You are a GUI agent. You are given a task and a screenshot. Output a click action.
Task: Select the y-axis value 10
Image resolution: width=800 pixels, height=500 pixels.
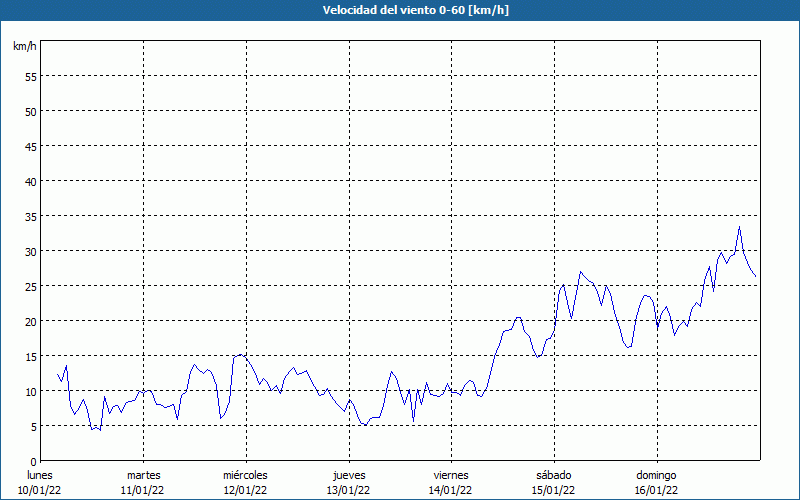(31, 392)
